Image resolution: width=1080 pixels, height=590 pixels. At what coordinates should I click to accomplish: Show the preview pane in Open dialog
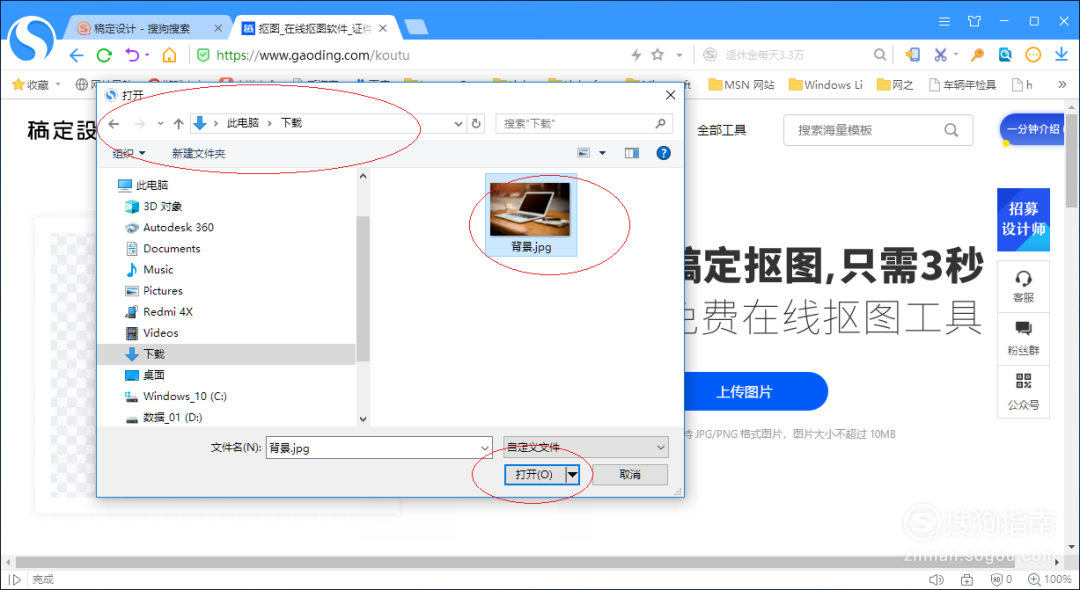[x=632, y=153]
